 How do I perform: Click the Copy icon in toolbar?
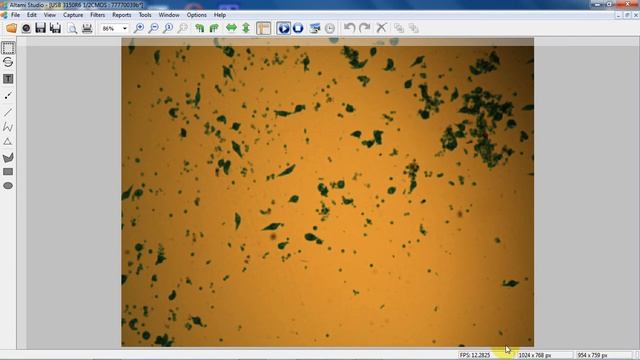tap(399, 28)
